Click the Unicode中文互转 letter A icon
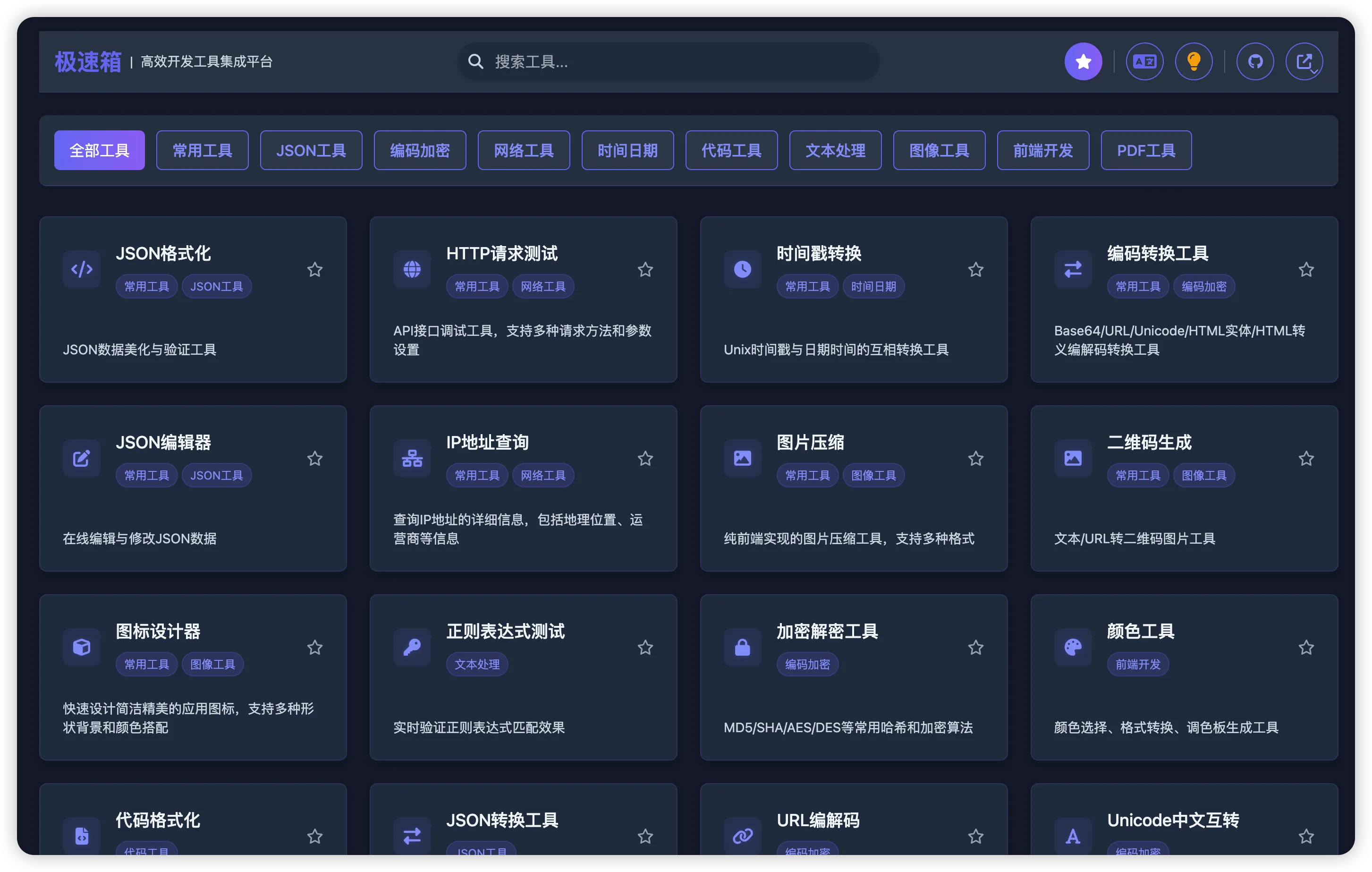1372x872 pixels. 1073,836
